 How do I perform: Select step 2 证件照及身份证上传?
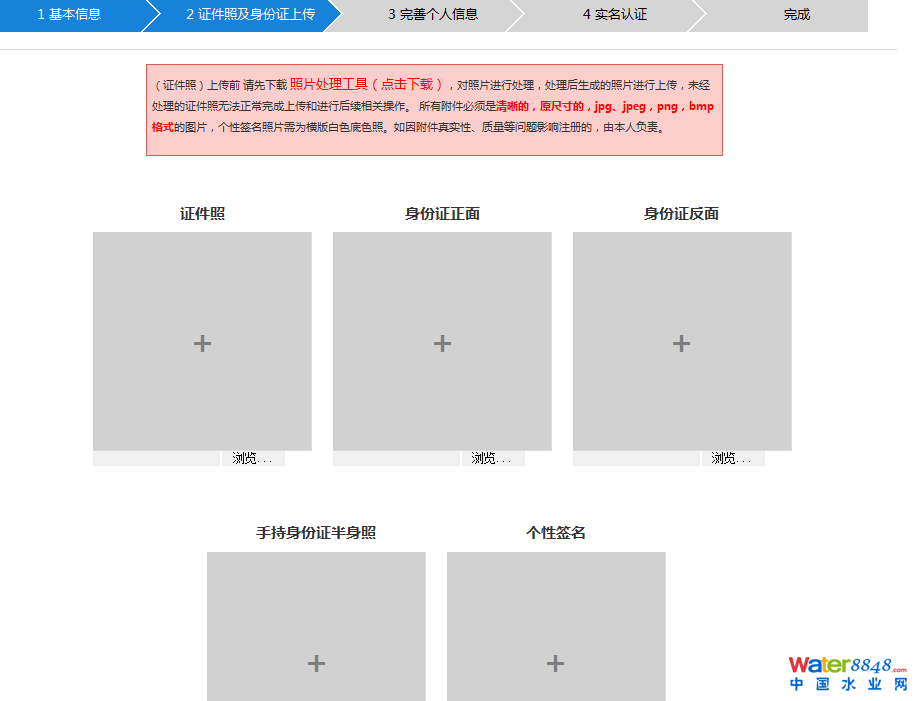(250, 15)
